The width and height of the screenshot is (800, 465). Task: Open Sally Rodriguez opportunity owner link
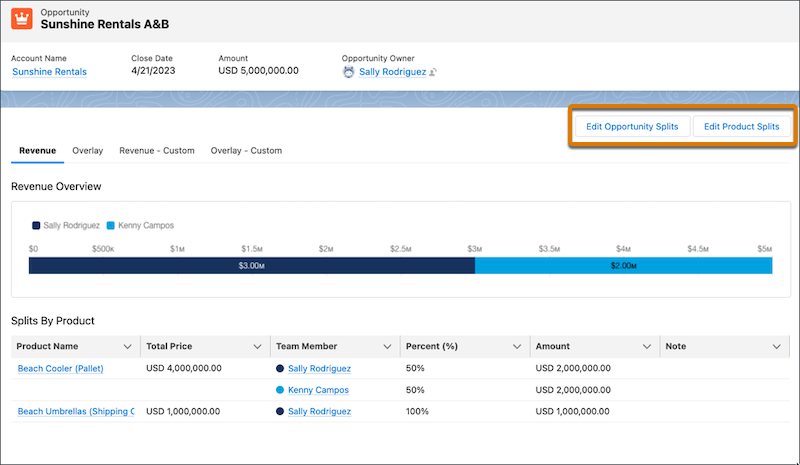[x=392, y=72]
